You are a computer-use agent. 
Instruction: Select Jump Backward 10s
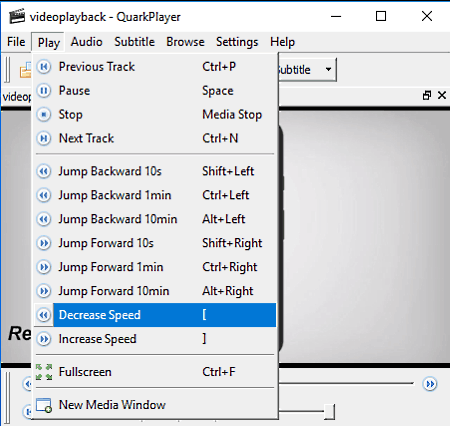coord(155,171)
